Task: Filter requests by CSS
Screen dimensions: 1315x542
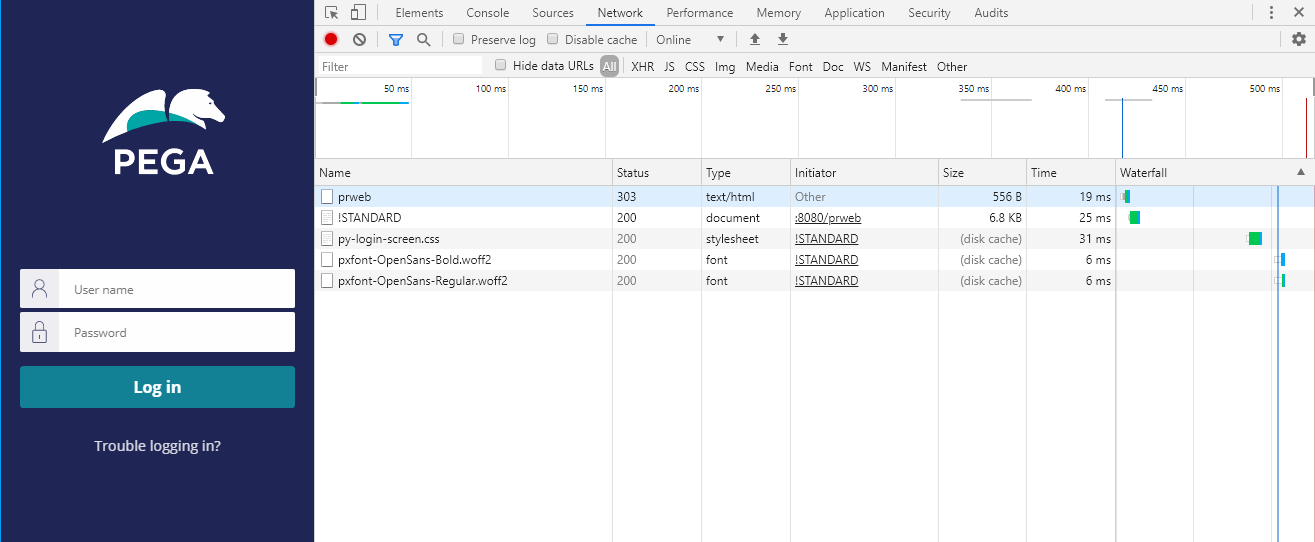Action: pos(695,67)
